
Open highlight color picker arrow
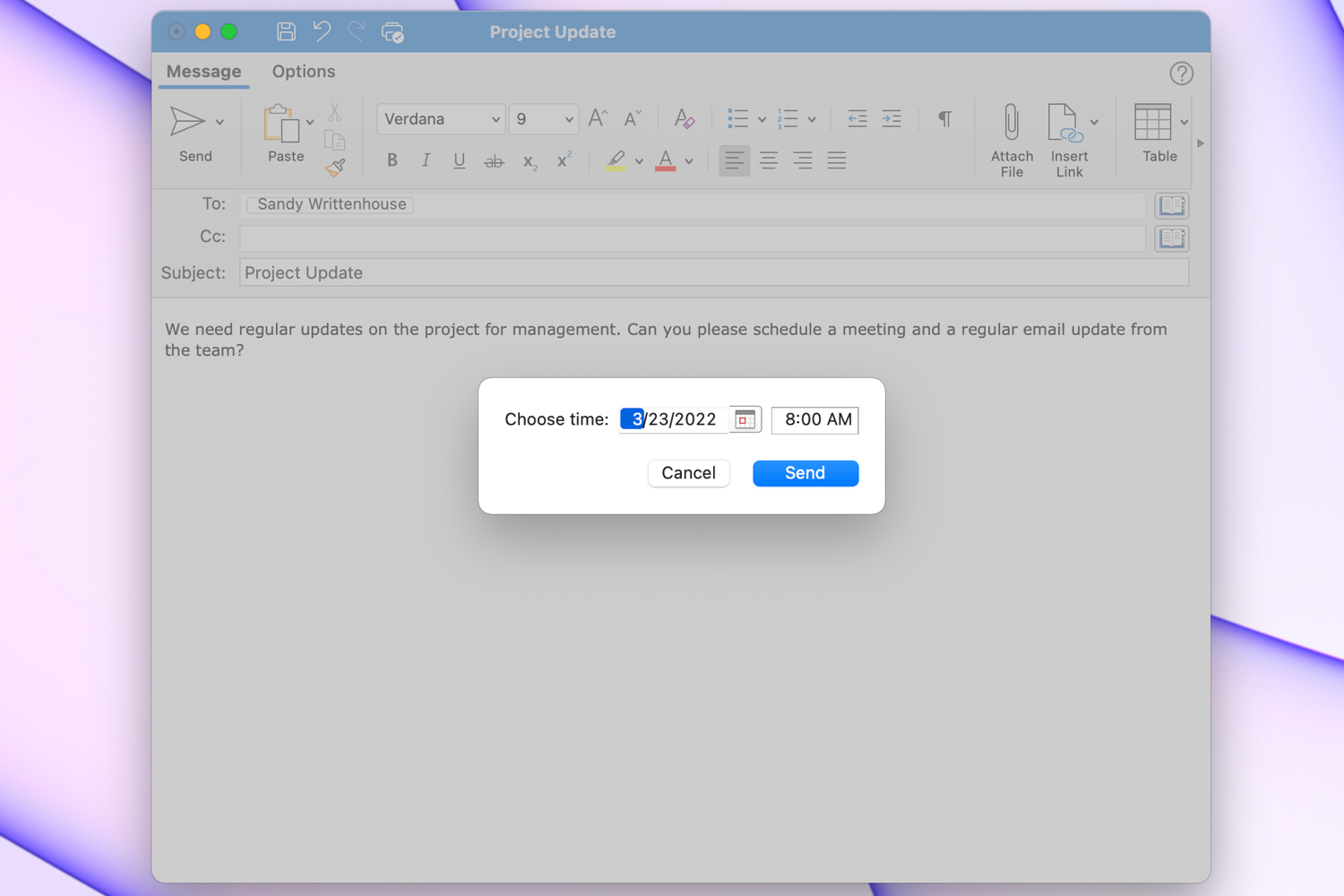tap(639, 162)
